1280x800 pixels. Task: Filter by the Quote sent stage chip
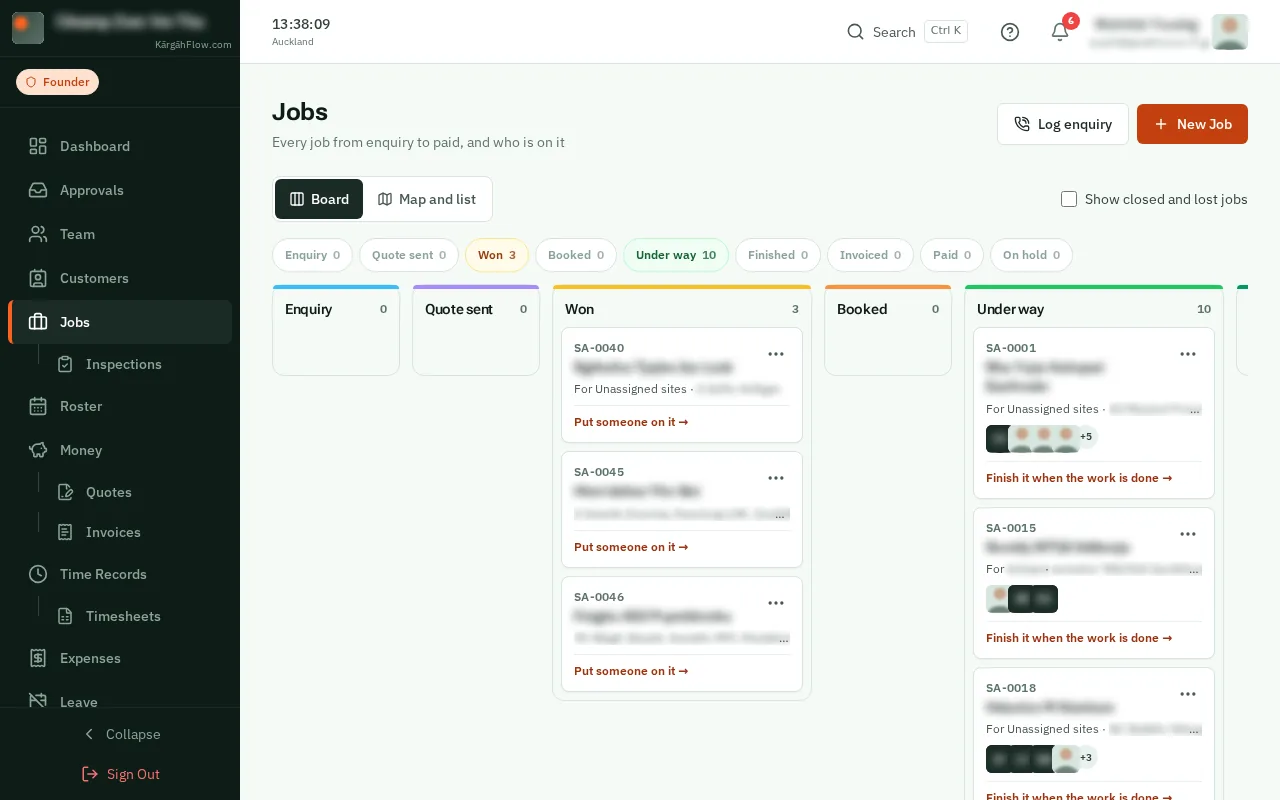409,255
